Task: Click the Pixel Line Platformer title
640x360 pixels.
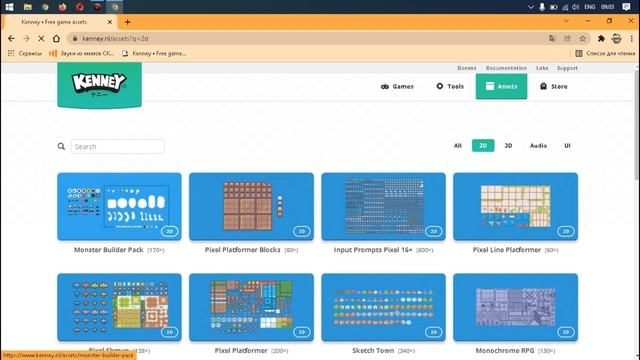Action: (x=507, y=250)
